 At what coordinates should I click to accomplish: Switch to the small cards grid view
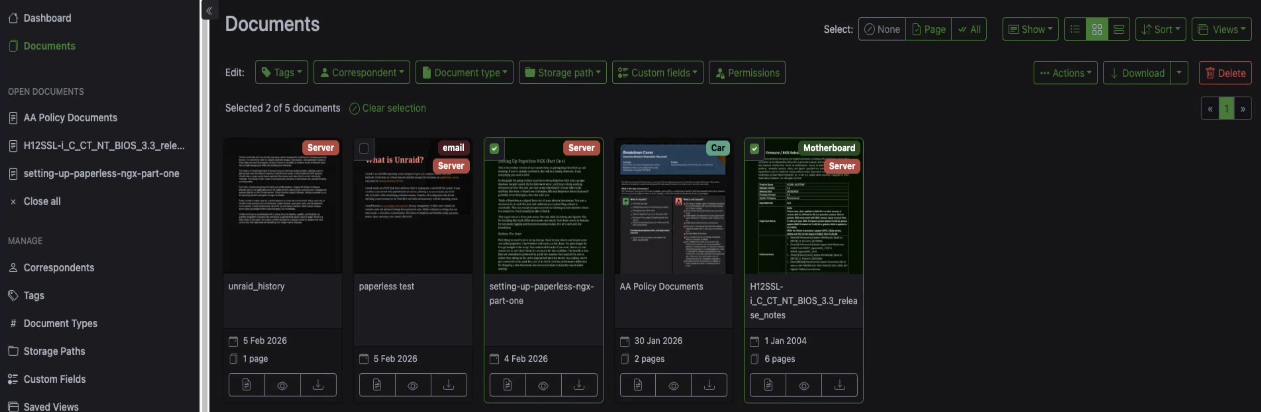[x=1096, y=30]
